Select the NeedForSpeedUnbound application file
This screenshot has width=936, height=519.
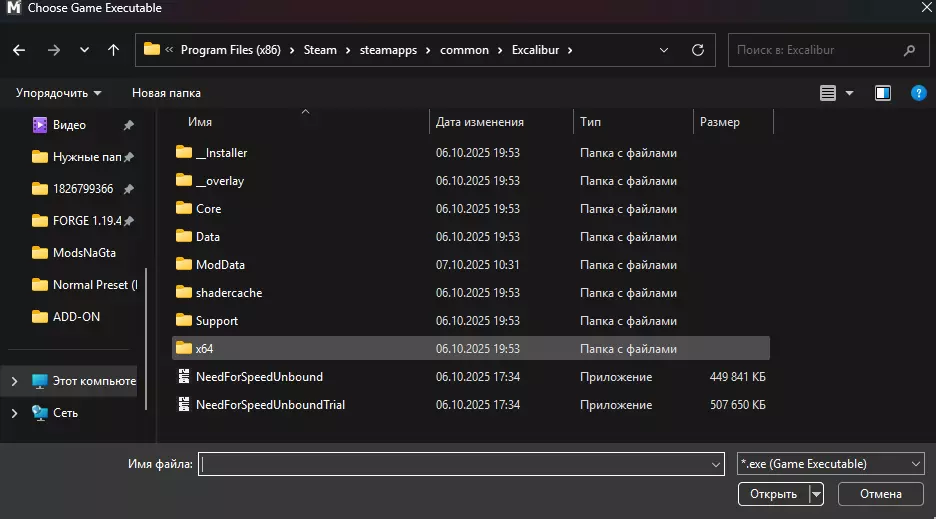tap(259, 377)
